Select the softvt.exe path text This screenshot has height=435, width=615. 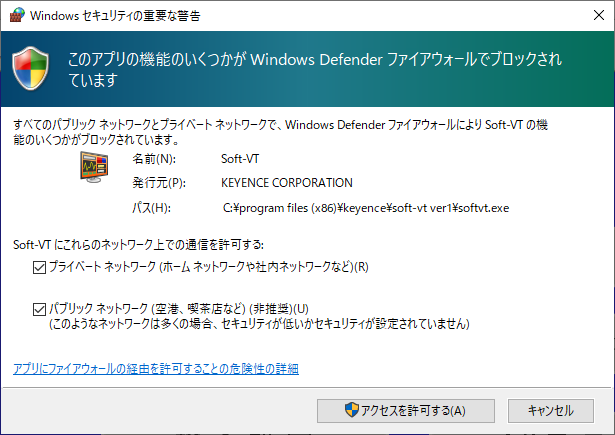click(366, 208)
